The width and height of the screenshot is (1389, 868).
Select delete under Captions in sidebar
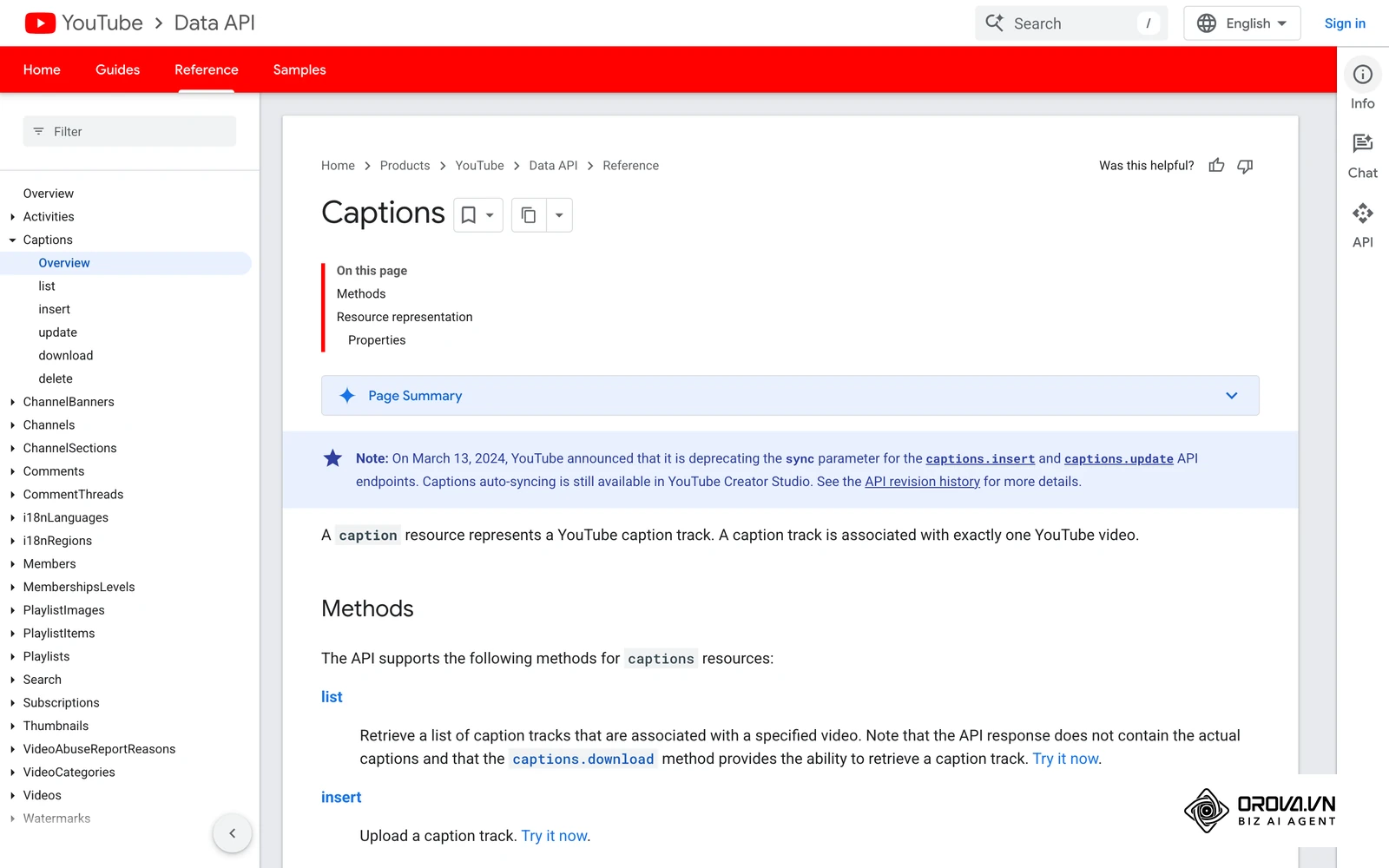click(x=56, y=379)
